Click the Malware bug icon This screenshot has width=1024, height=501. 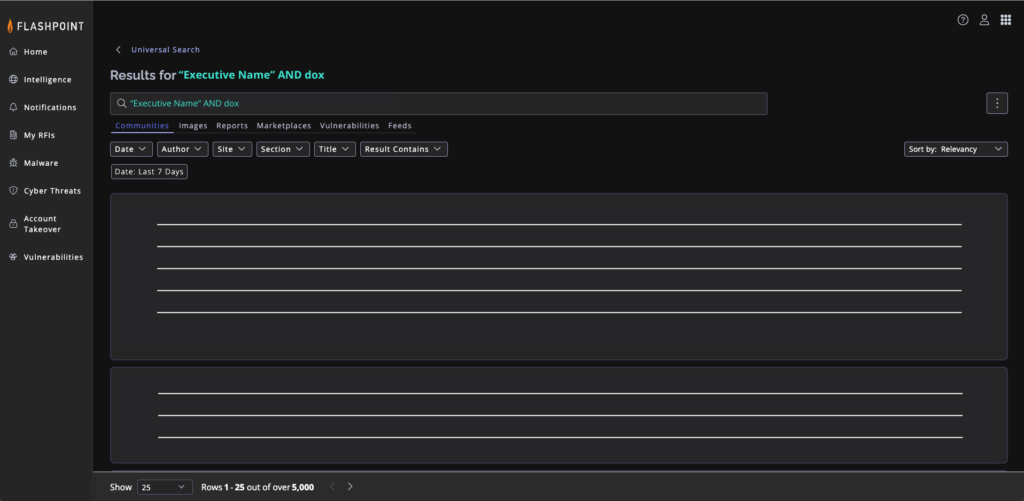(13, 163)
